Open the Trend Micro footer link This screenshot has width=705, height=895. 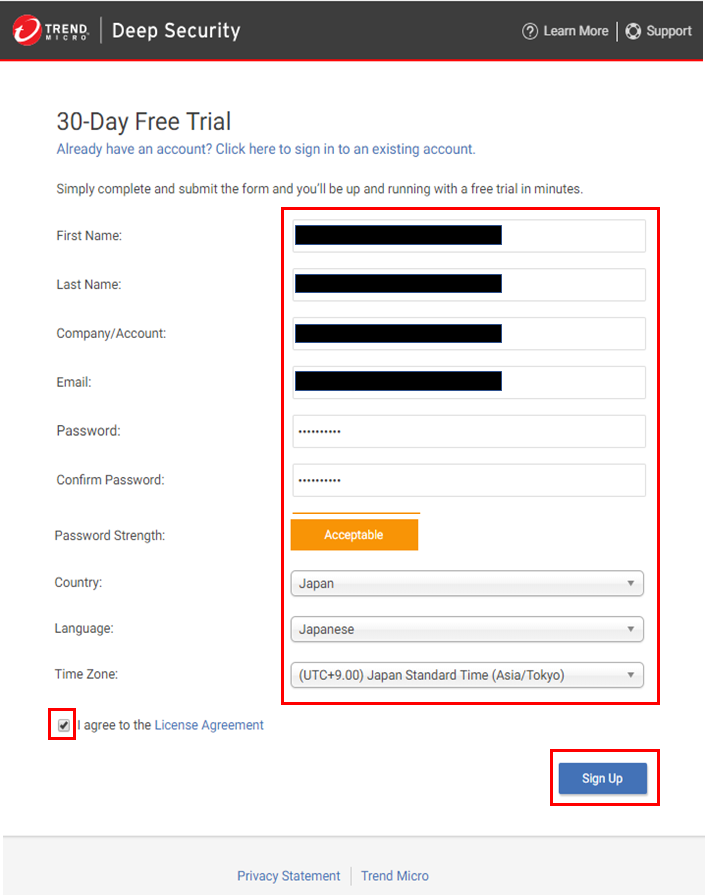[395, 876]
